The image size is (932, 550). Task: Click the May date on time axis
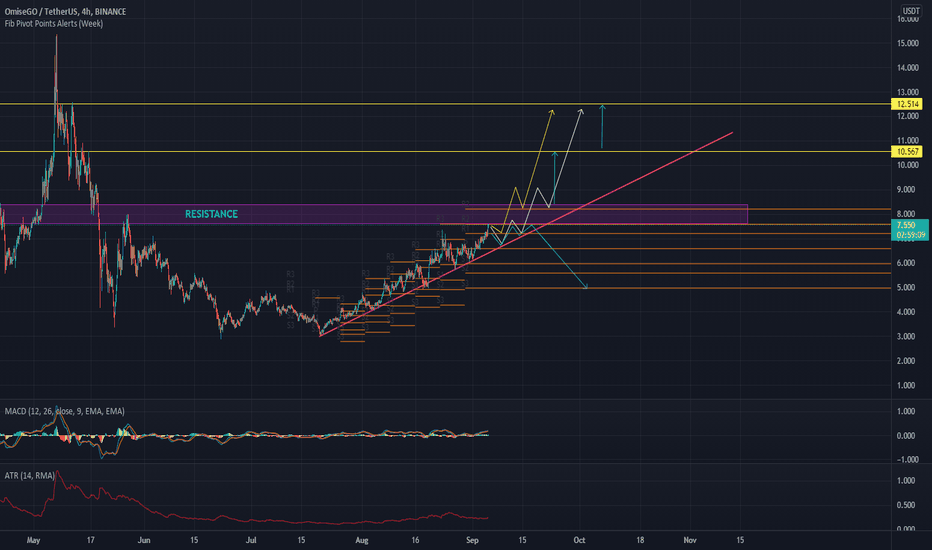pyautogui.click(x=34, y=540)
